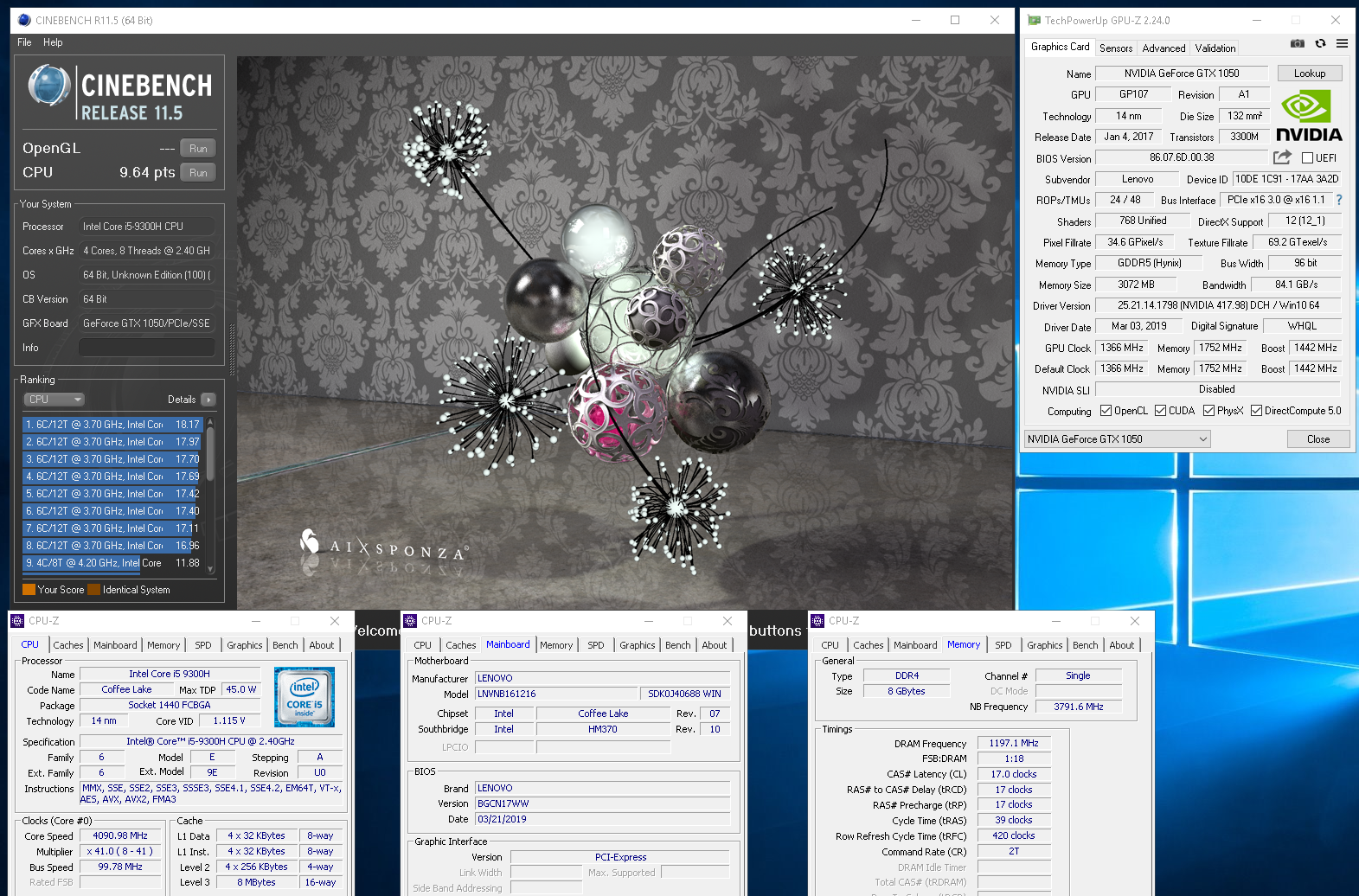Click the CAS# Latency 17.0 clocks value
This screenshot has width=1359, height=896.
coord(1014,775)
